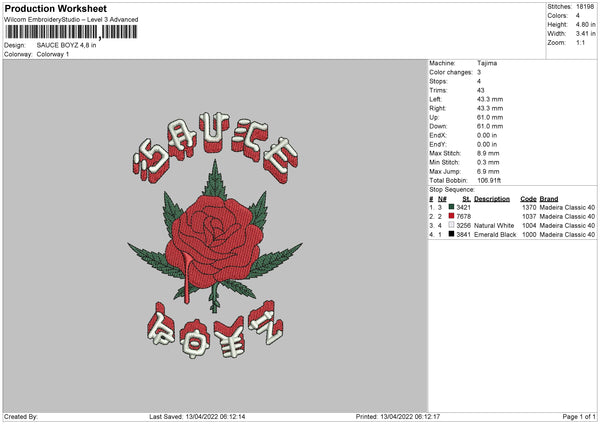600x424 pixels.
Task: Click the barcode in the worksheet header
Action: click(x=71, y=32)
